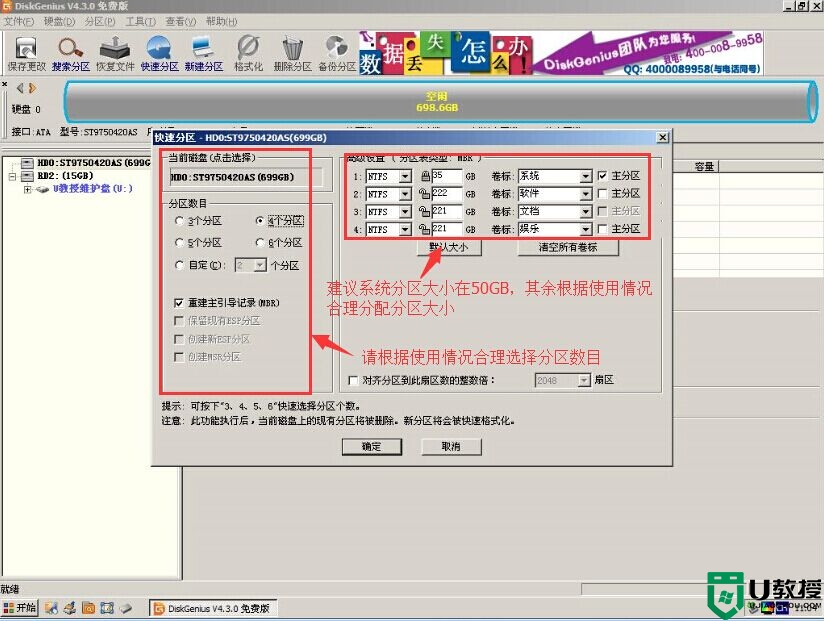Open the 恢复文件 (Recover Files) tool

[115, 50]
